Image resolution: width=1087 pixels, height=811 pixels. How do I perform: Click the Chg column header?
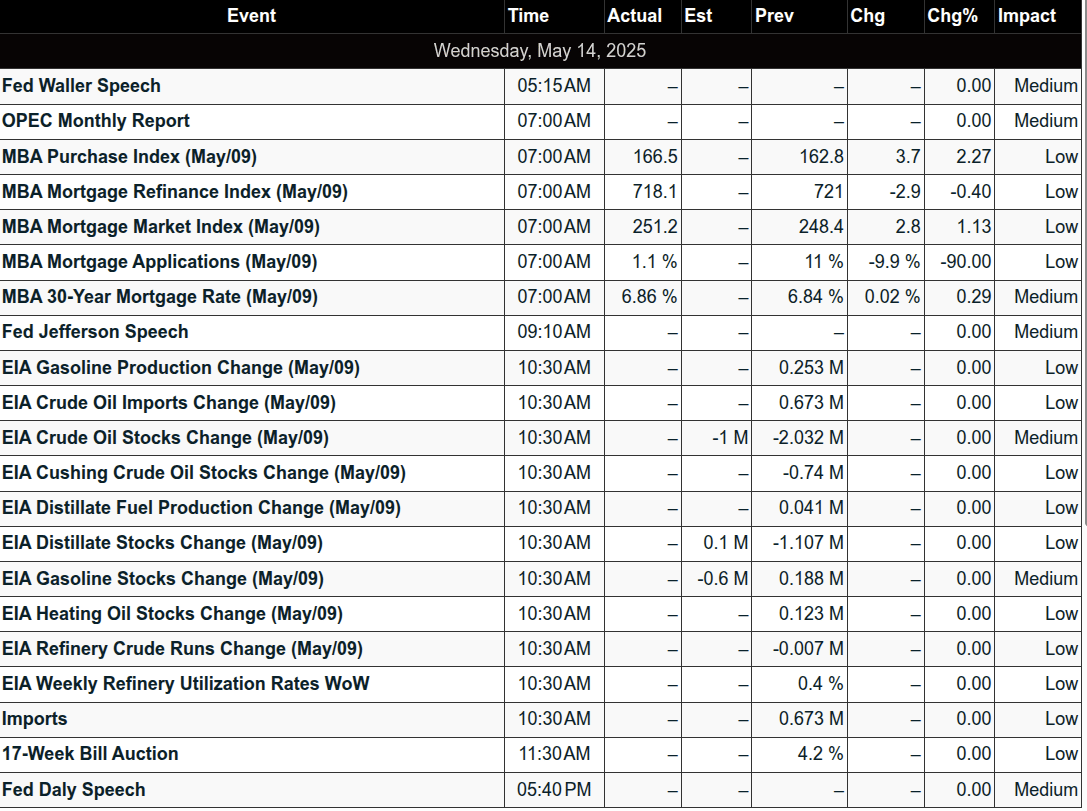pos(867,16)
